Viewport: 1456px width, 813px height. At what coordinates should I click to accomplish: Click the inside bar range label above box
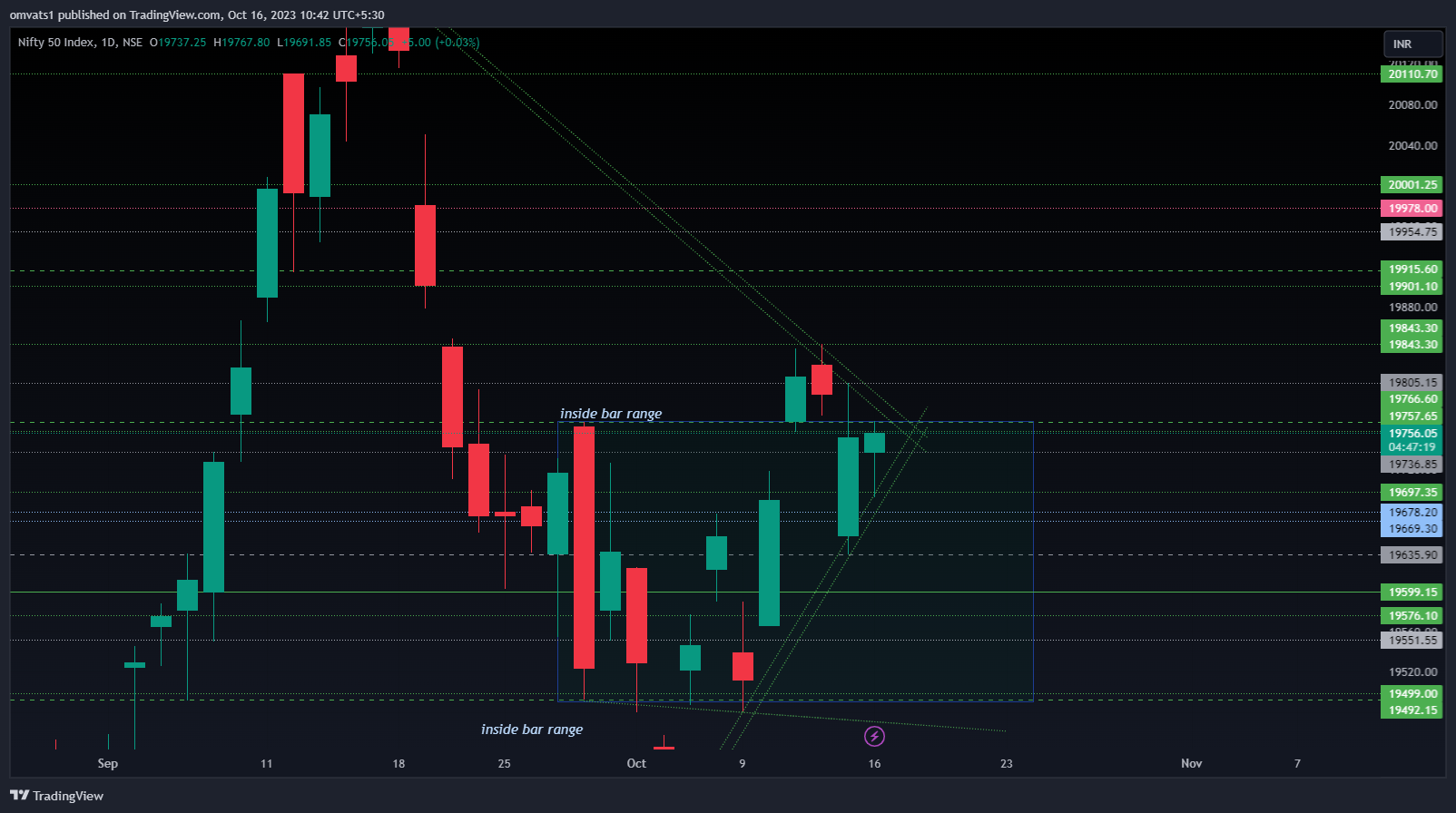611,414
